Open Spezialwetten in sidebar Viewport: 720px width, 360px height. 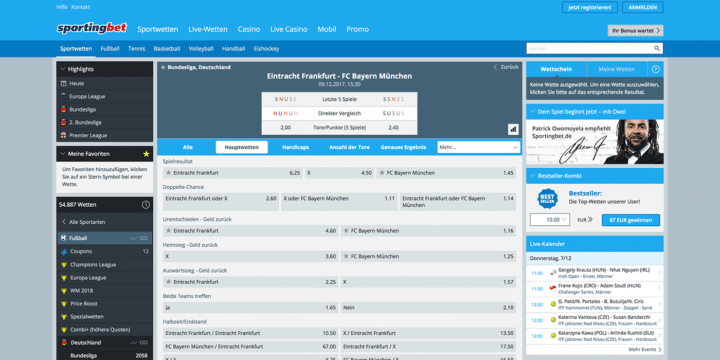tap(87, 317)
